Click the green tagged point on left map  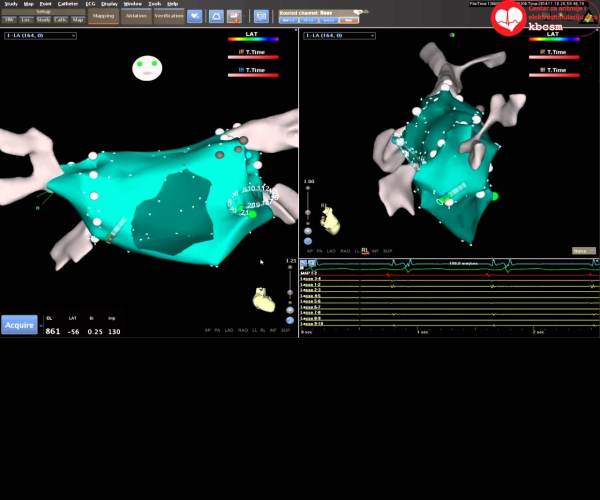(x=252, y=215)
